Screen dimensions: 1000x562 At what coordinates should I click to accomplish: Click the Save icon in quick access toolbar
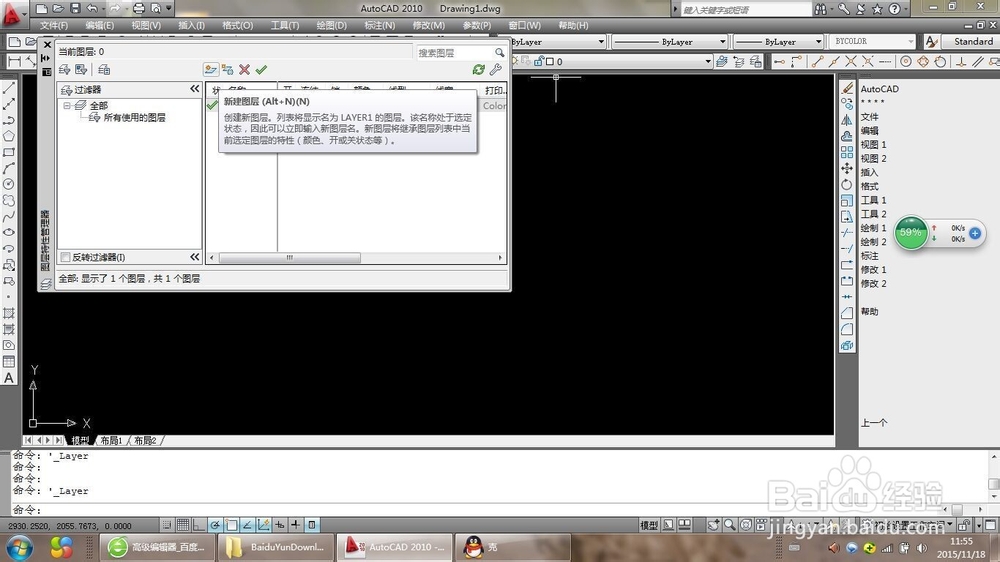[x=75, y=8]
